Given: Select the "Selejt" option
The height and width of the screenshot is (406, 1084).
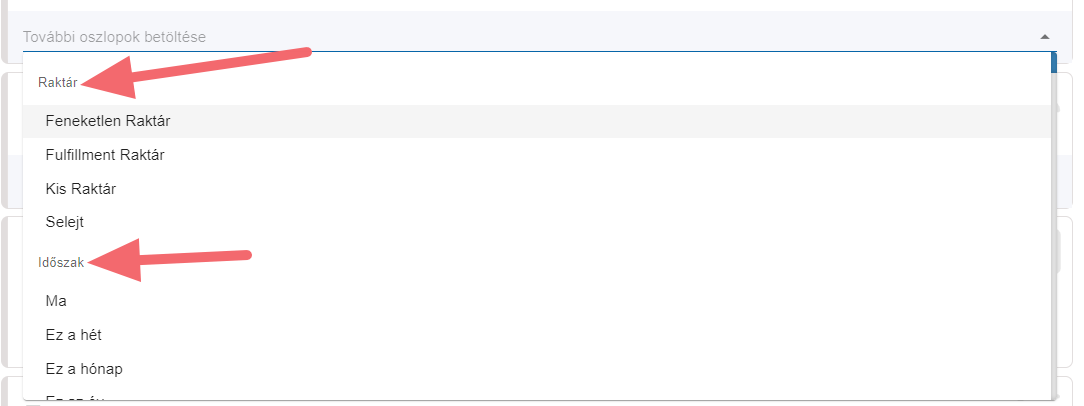Looking at the screenshot, I should [66, 221].
